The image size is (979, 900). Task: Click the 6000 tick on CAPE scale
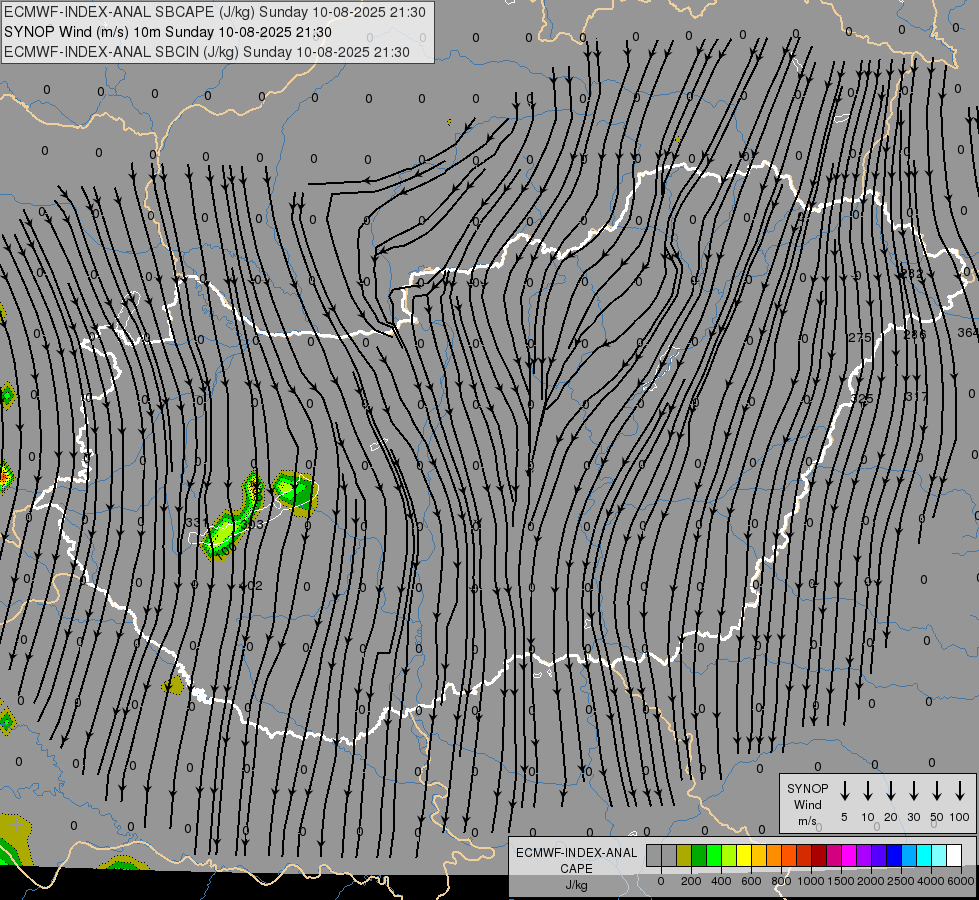pos(961,881)
